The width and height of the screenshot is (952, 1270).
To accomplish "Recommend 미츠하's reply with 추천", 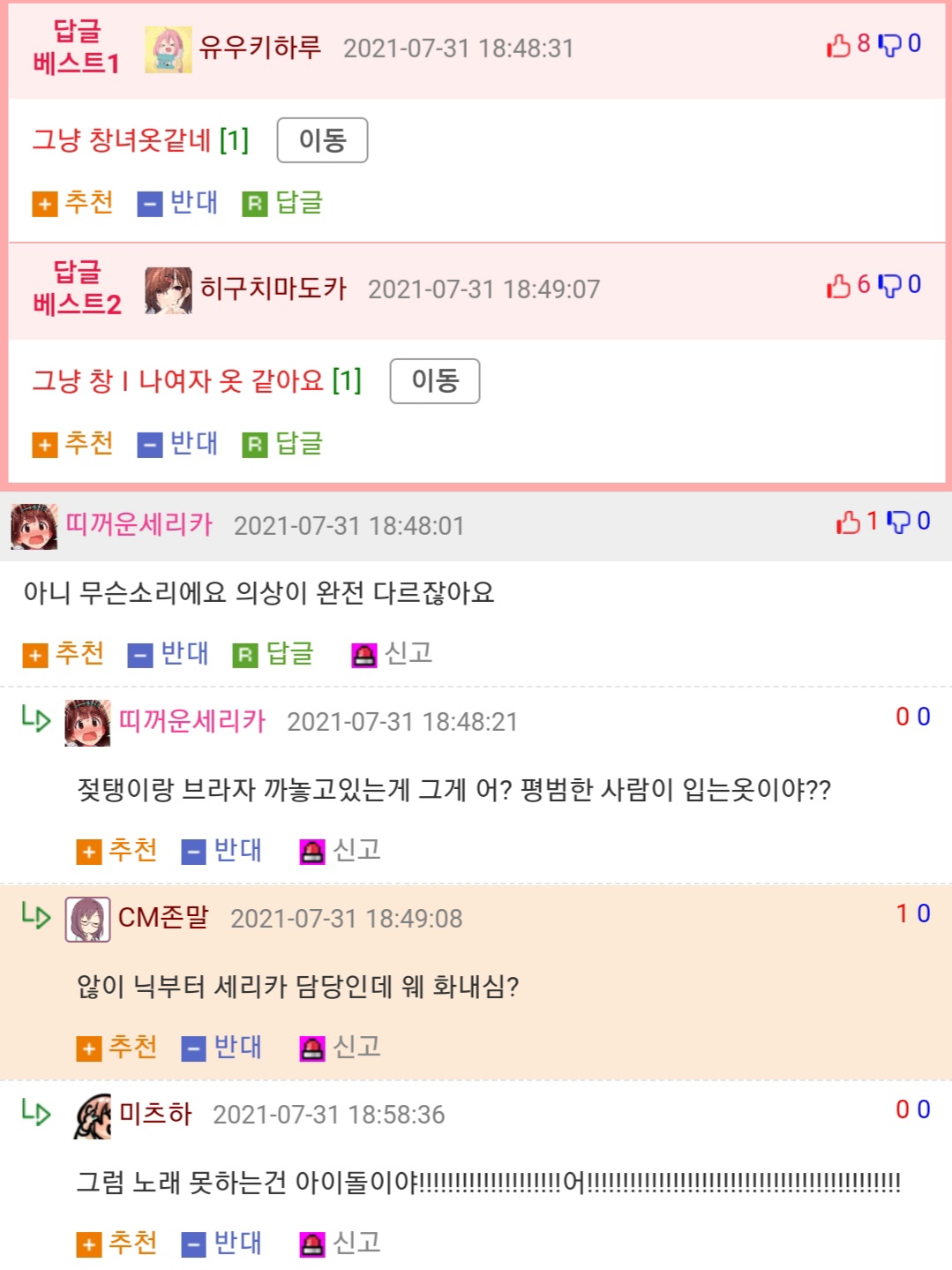I will click(117, 1244).
